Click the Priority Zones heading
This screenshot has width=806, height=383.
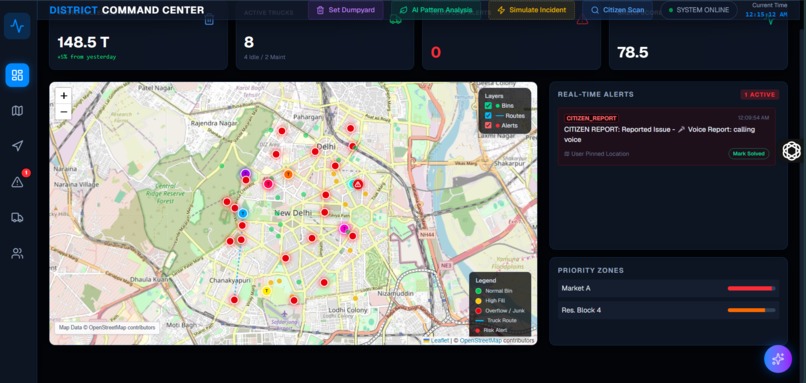pyautogui.click(x=591, y=270)
